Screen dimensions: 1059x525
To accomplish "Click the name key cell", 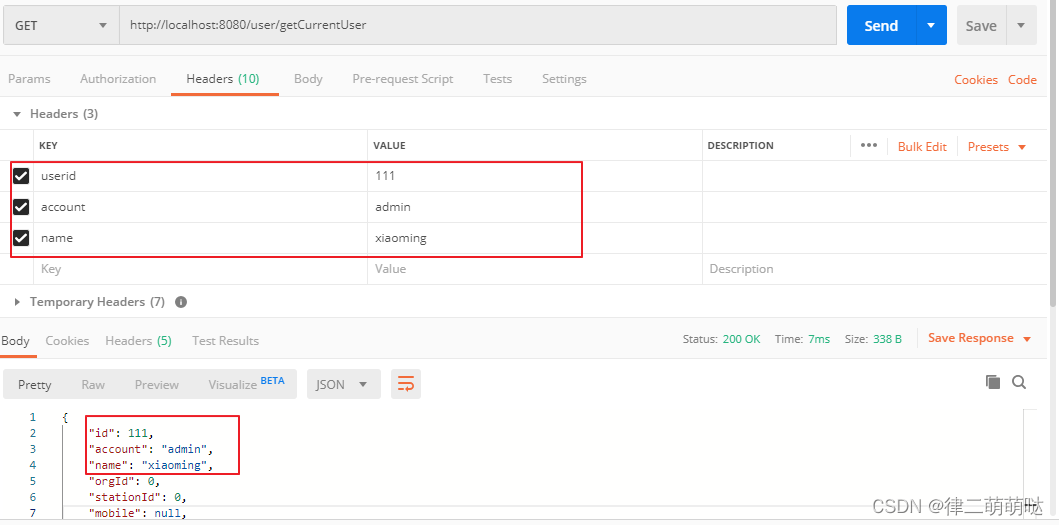I will 201,238.
